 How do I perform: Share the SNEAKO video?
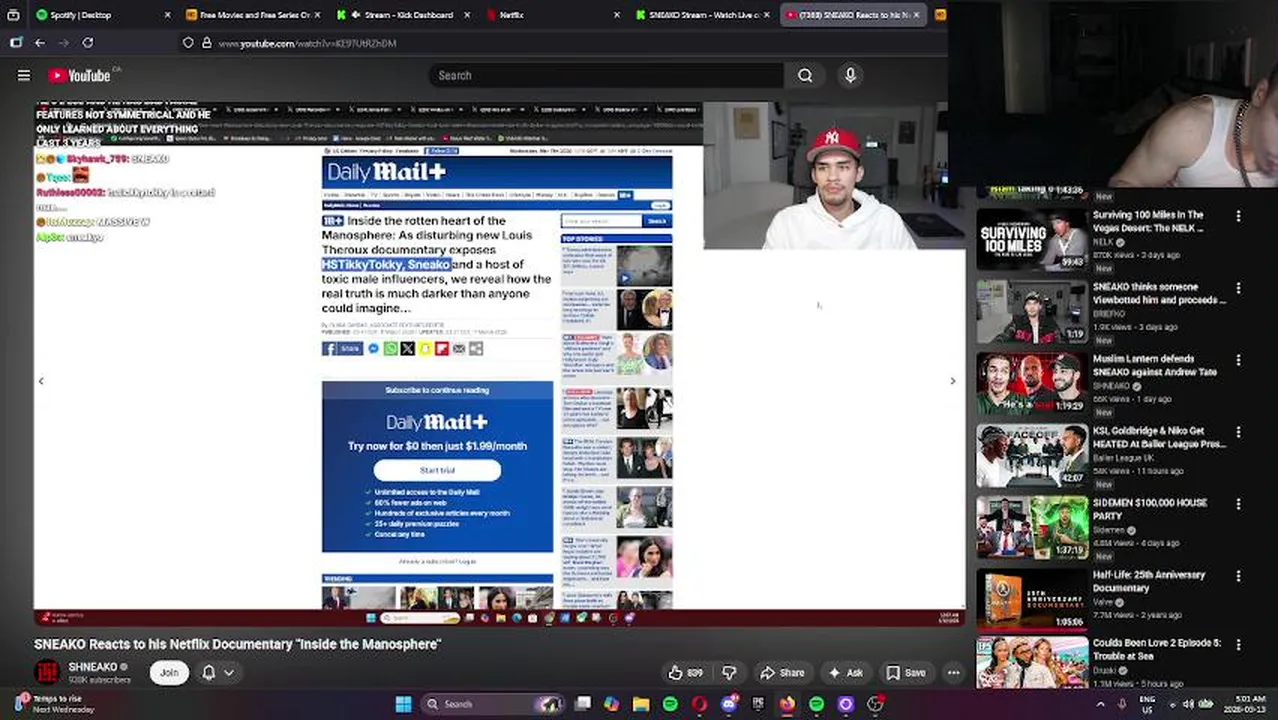coord(782,673)
